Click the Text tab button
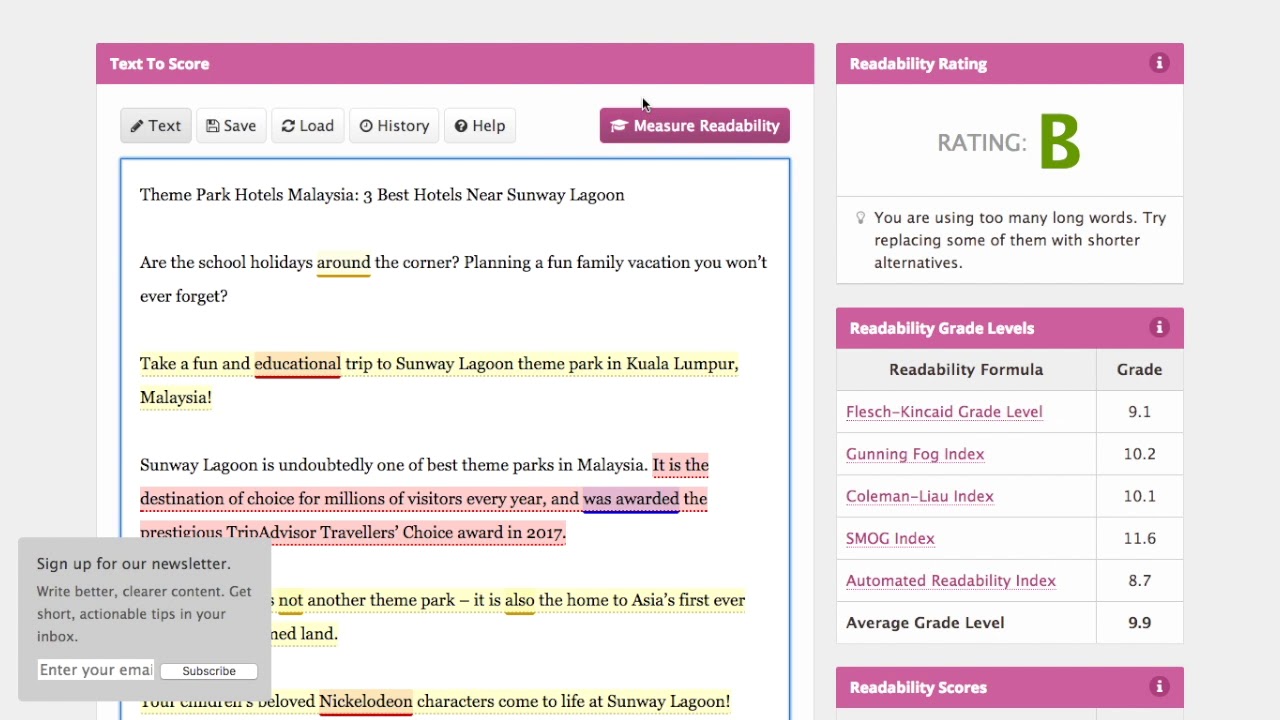 (x=156, y=126)
